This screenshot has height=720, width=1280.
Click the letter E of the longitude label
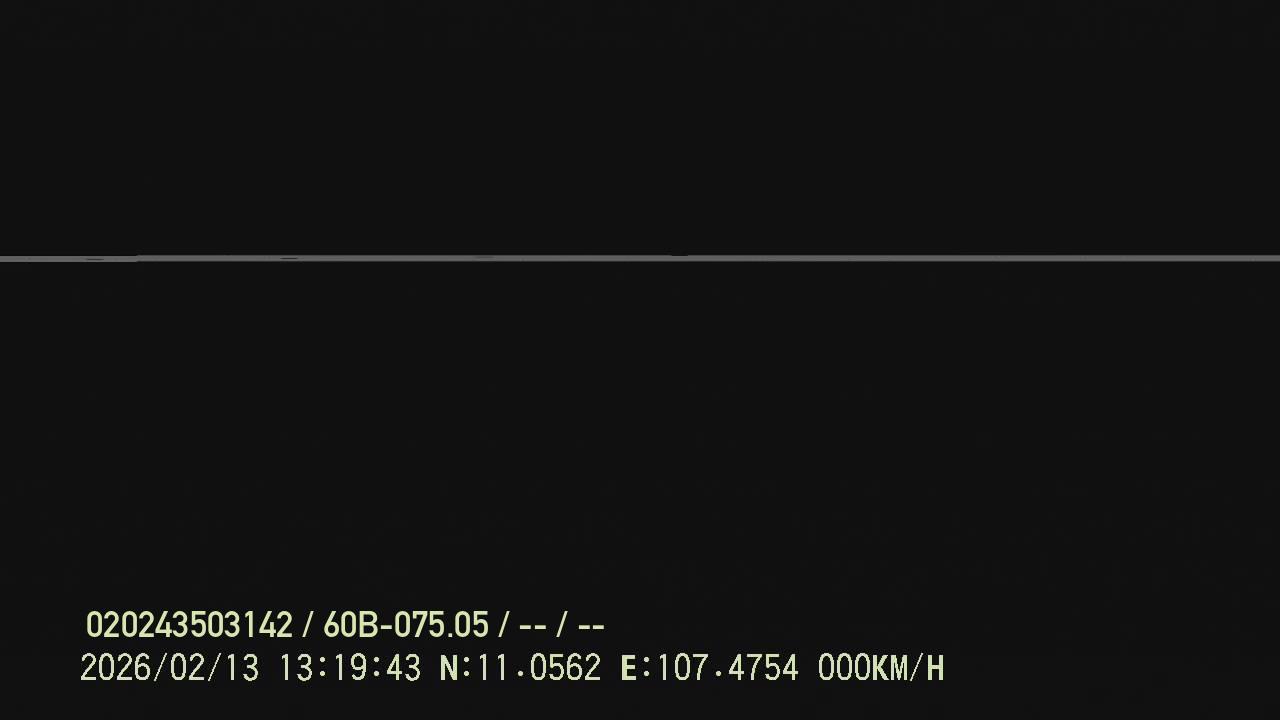click(629, 668)
